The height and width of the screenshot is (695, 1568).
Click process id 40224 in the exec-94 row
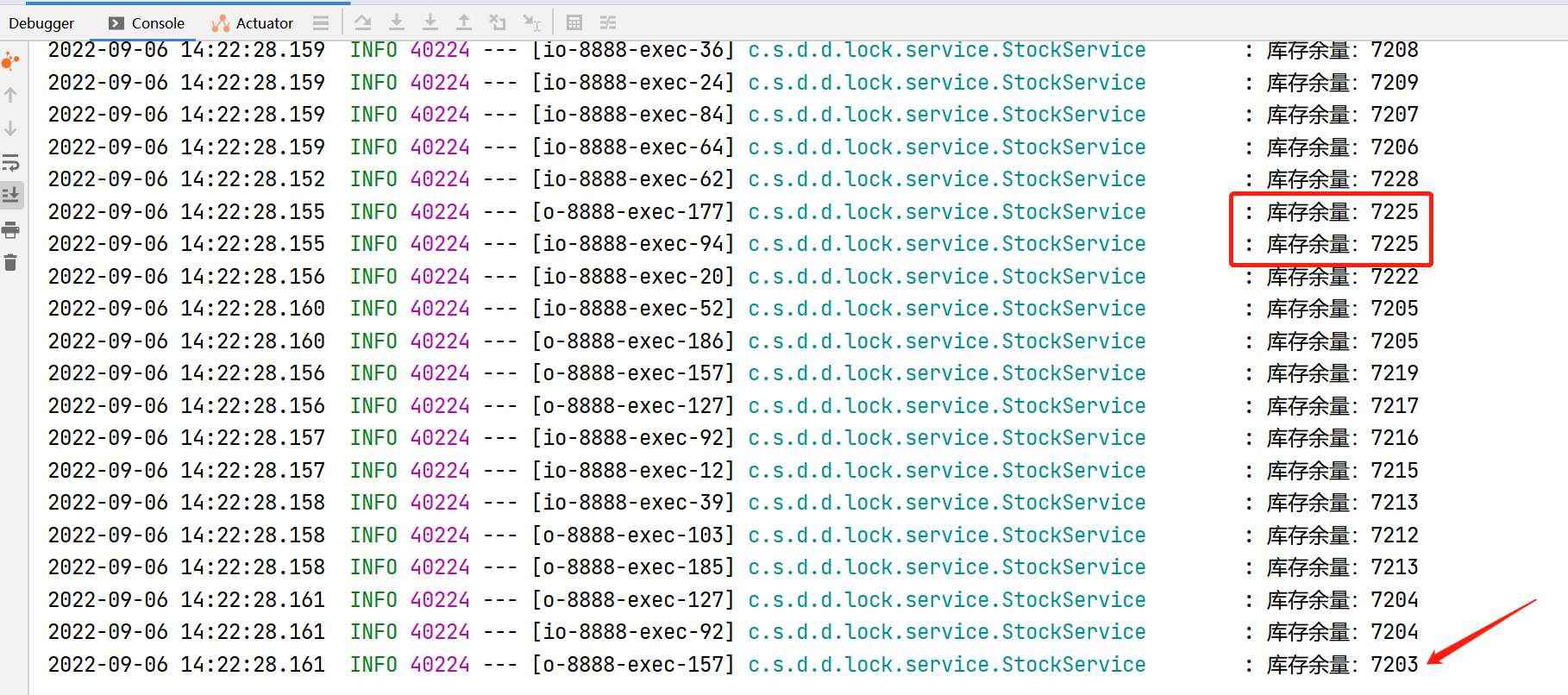[440, 244]
